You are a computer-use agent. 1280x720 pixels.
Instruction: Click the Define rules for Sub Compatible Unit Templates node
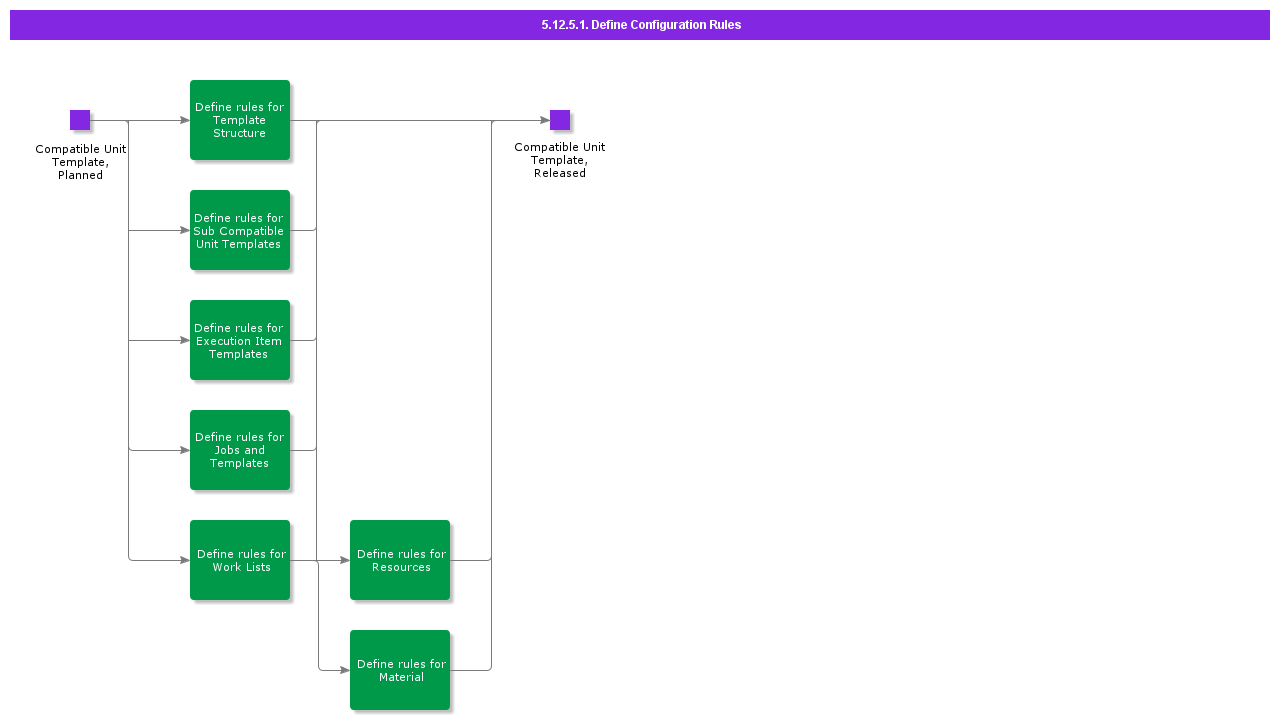click(x=240, y=231)
